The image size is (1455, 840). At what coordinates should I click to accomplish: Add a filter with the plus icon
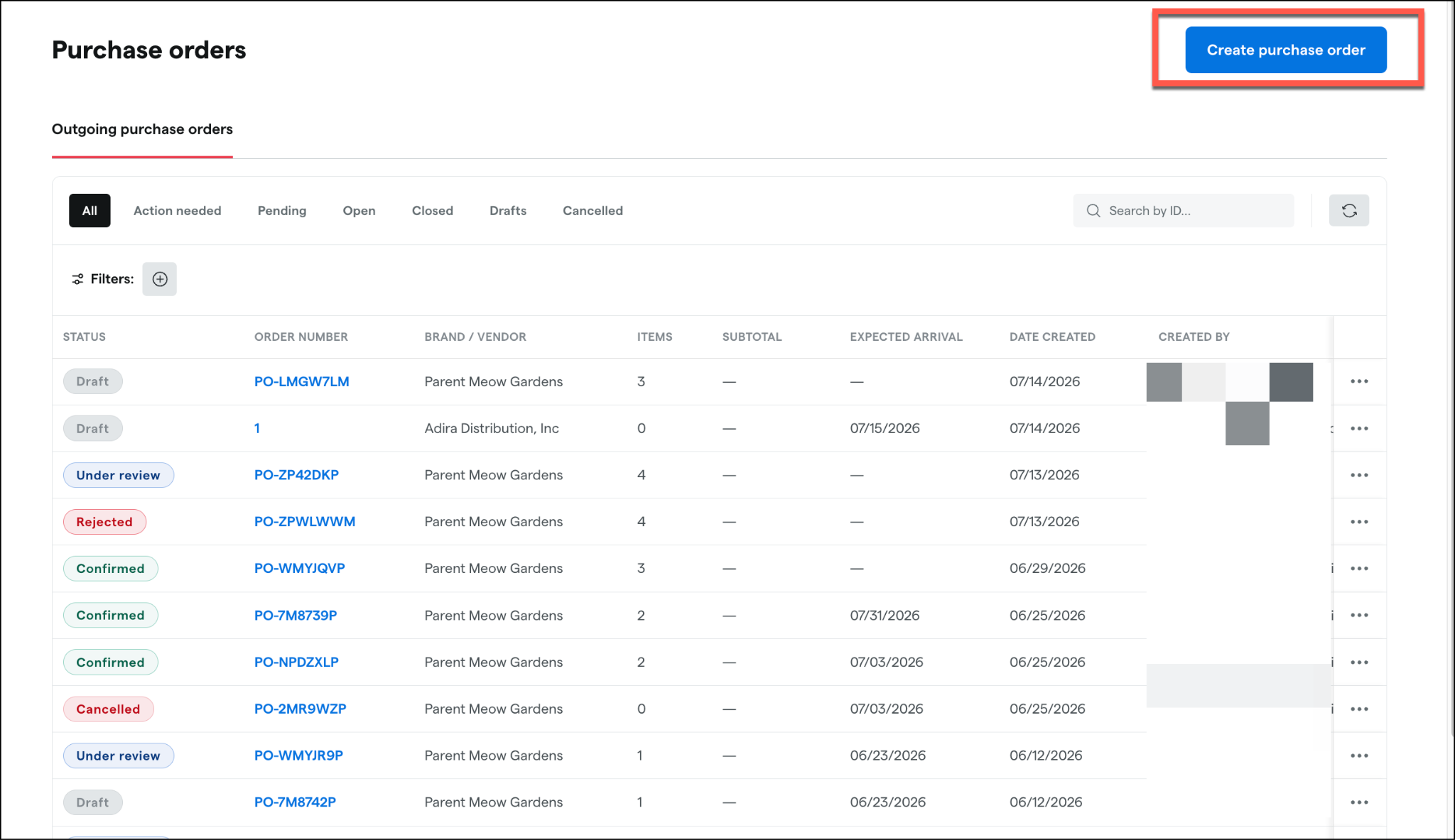(160, 279)
